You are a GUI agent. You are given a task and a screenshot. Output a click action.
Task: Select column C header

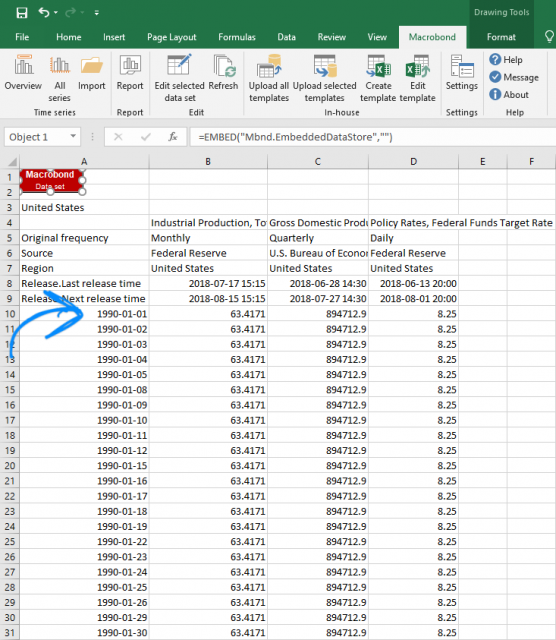click(x=318, y=162)
